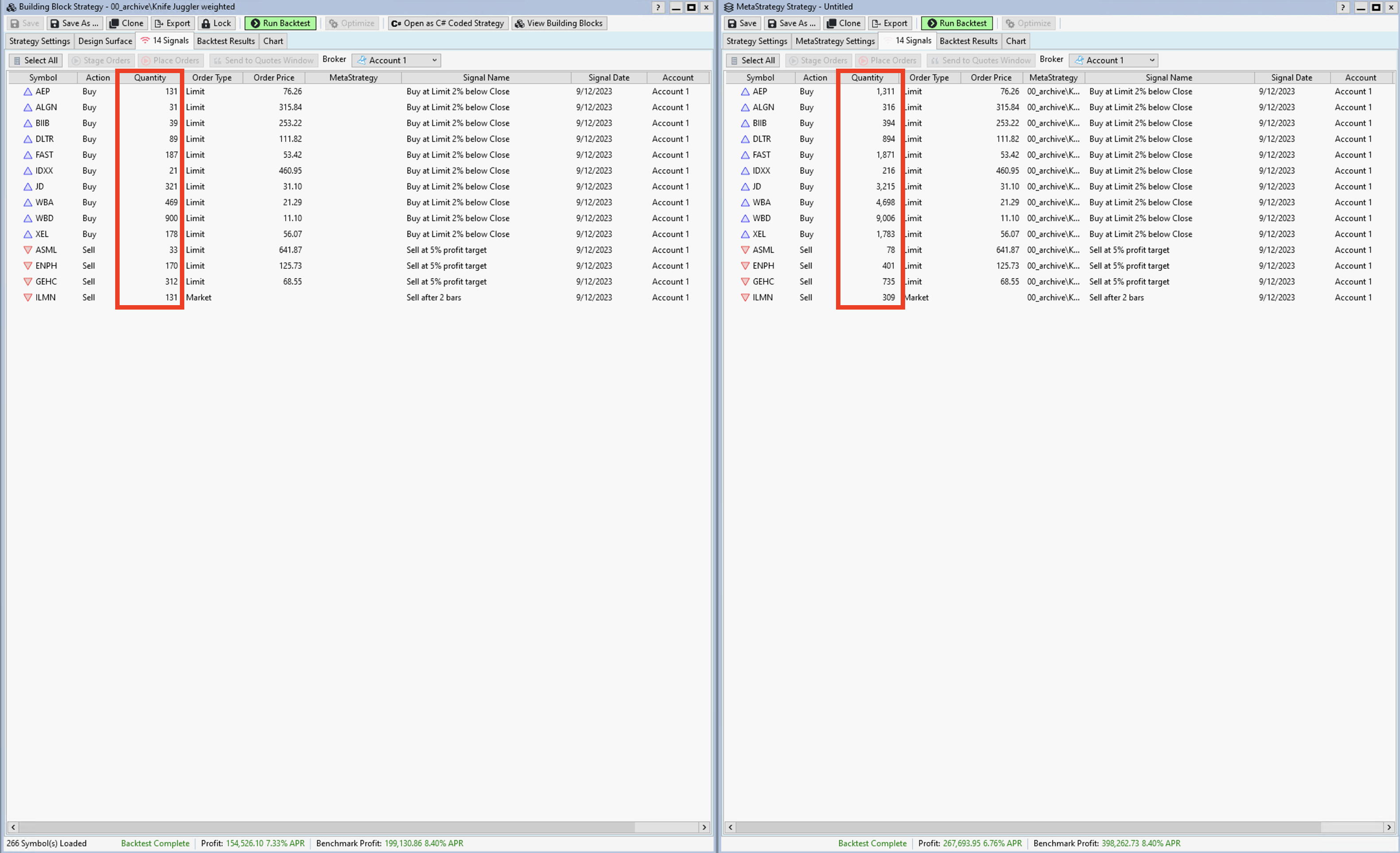Open Strategy Settings tab in Building Block window
The width and height of the screenshot is (1400, 853).
(39, 41)
